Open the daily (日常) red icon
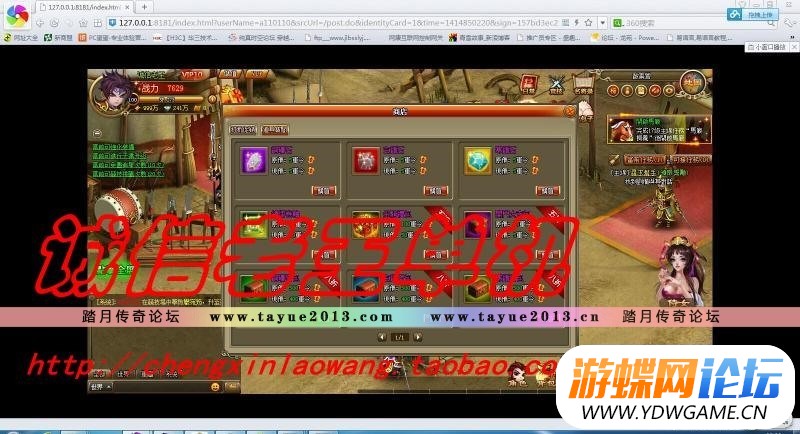Image resolution: width=800 pixels, height=434 pixels. tap(529, 84)
